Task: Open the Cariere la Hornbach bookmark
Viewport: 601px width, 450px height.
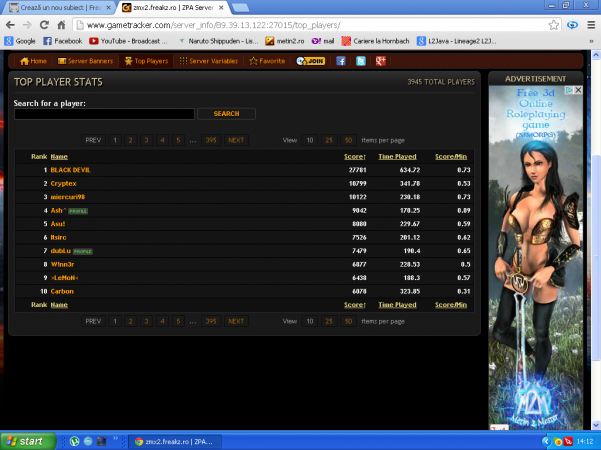Action: (375, 41)
